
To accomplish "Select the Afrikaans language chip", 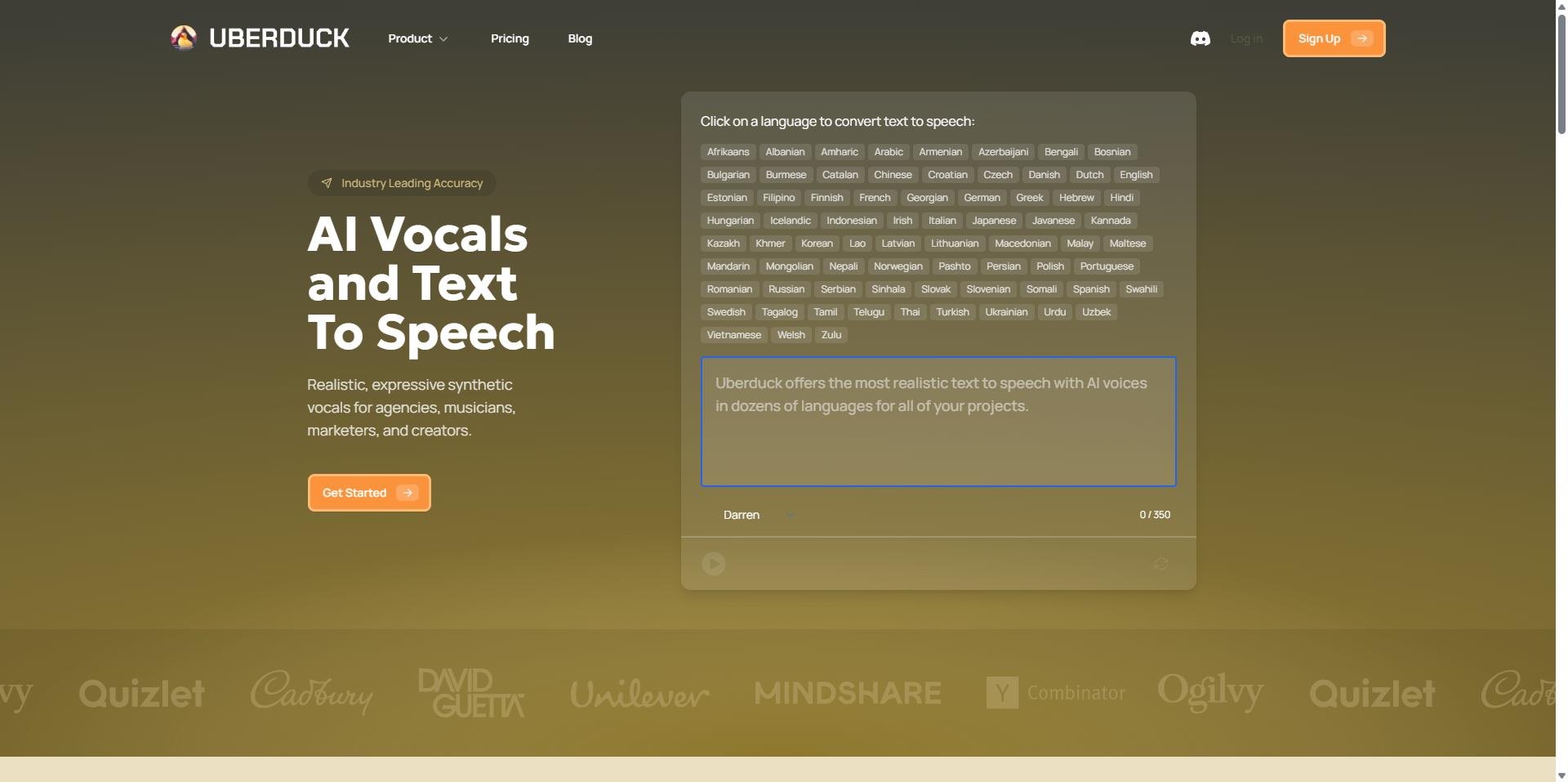I will 728,152.
